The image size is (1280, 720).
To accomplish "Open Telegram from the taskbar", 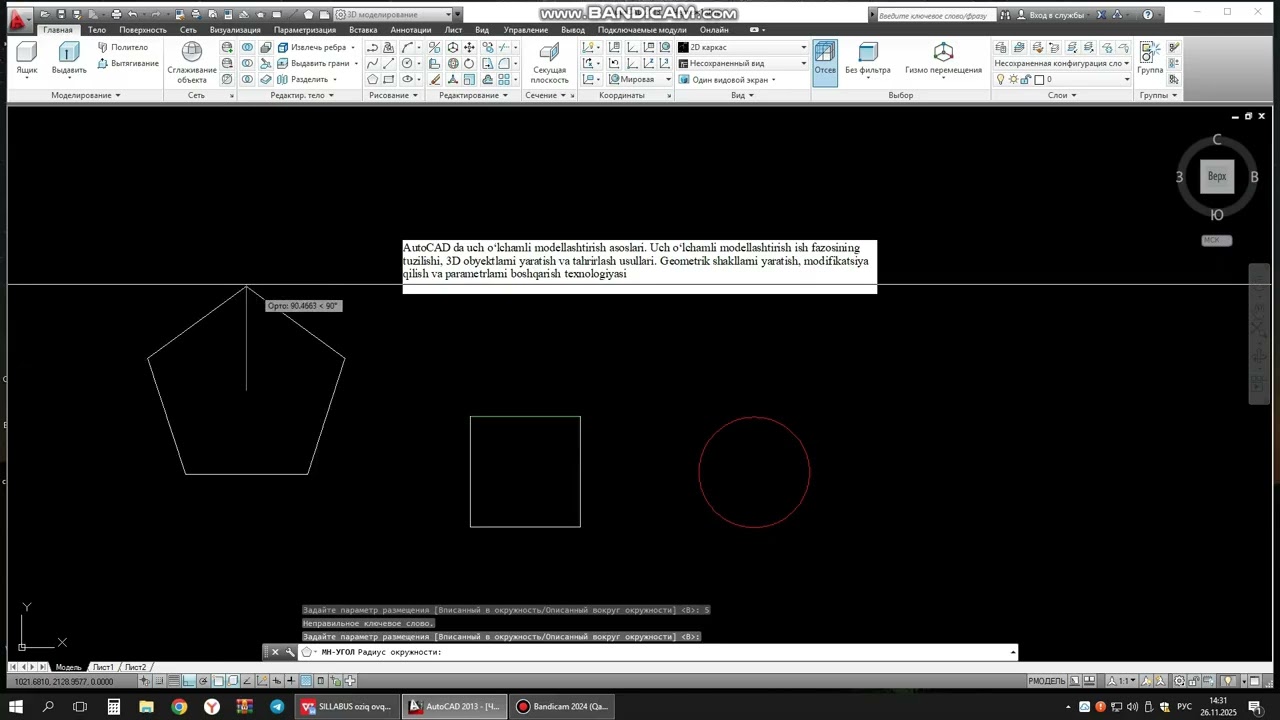I will click(x=277, y=706).
